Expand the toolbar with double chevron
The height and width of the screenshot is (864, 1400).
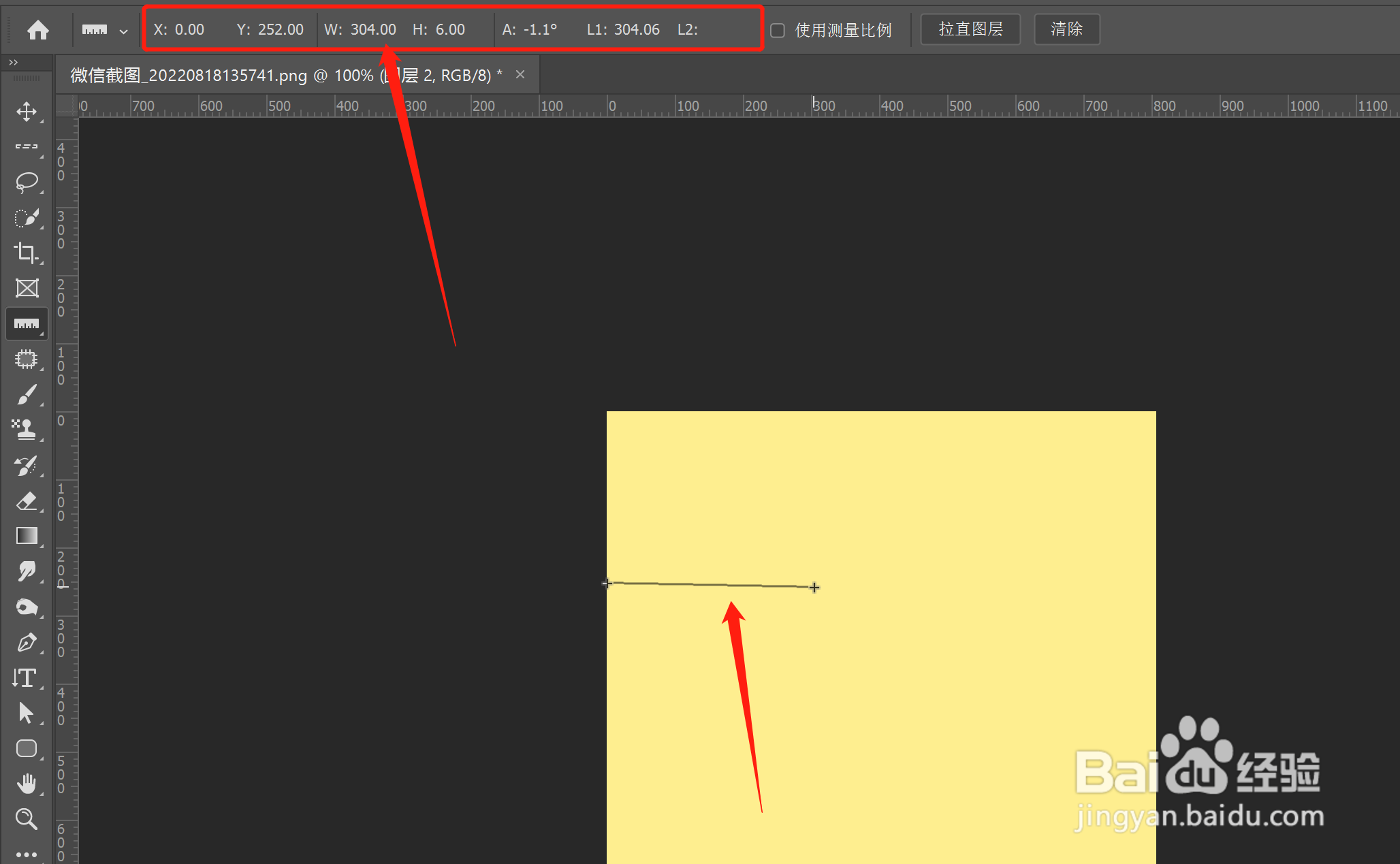(13, 63)
